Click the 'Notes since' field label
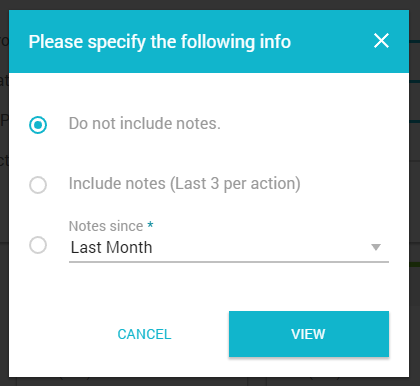 point(106,226)
